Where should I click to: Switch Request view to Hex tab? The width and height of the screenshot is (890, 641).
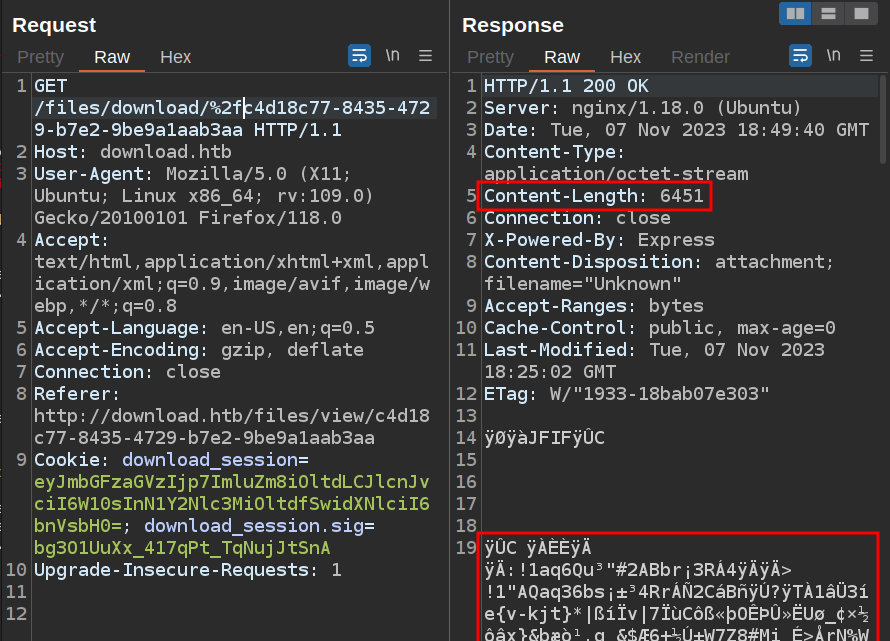175,57
